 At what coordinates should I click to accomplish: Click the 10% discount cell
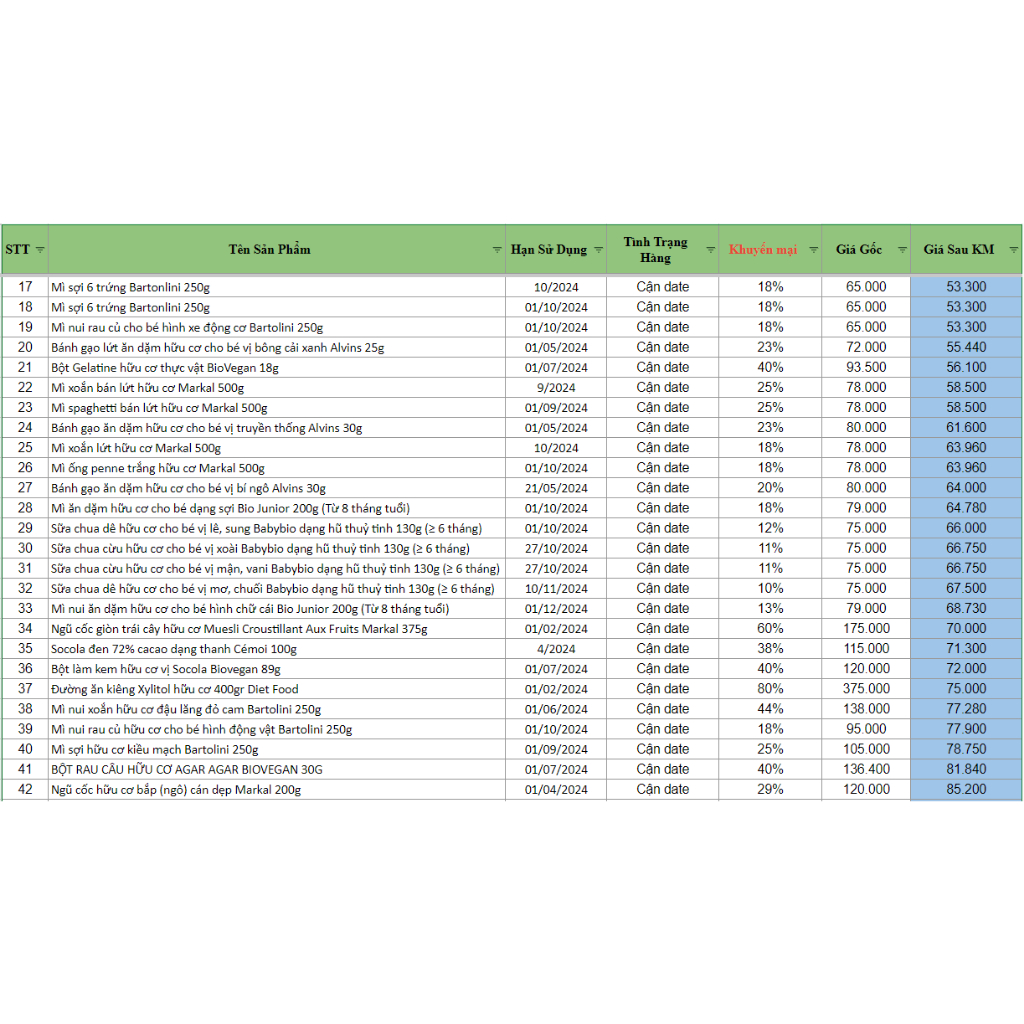770,589
